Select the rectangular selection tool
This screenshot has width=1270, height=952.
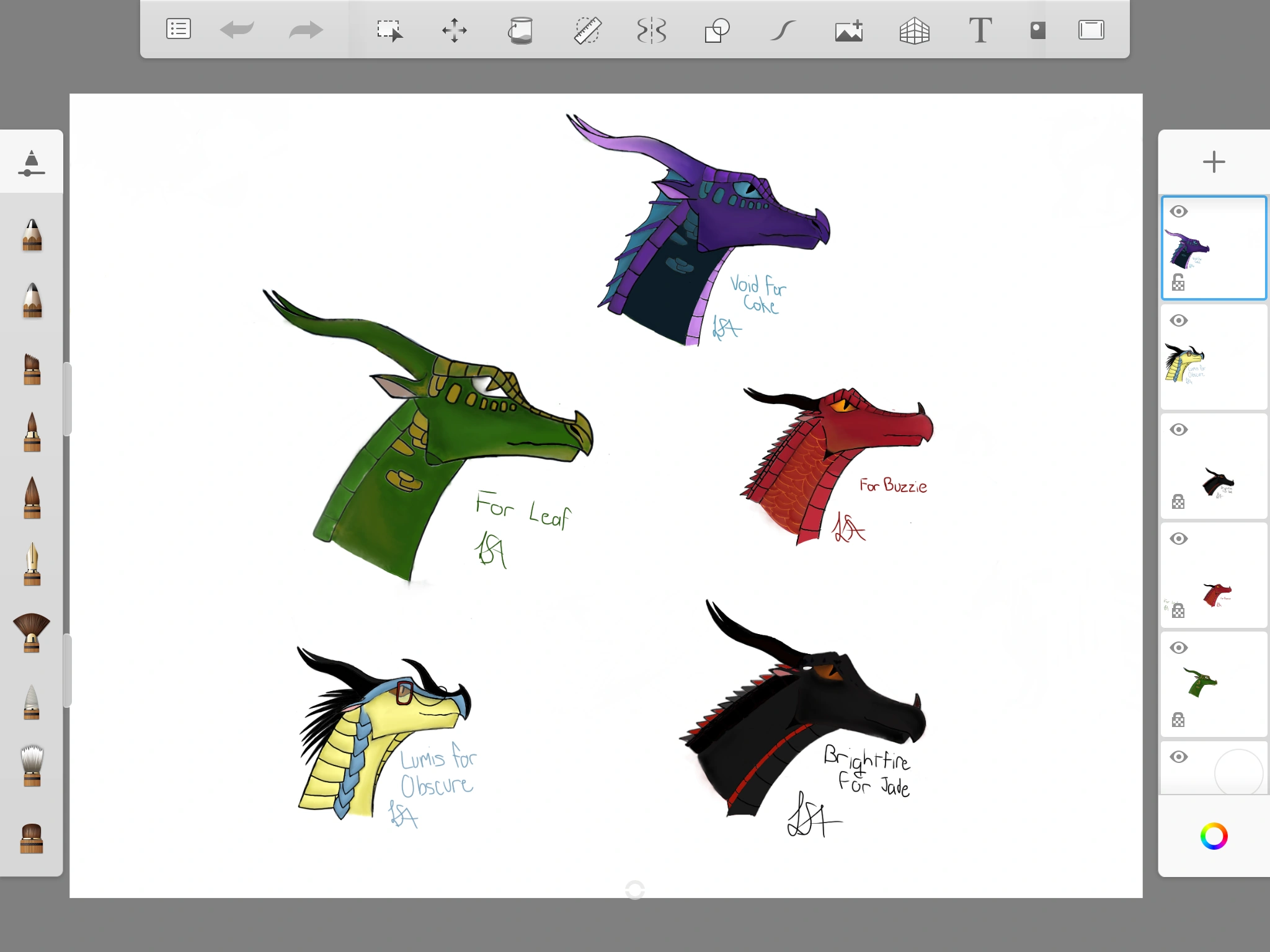click(x=389, y=30)
